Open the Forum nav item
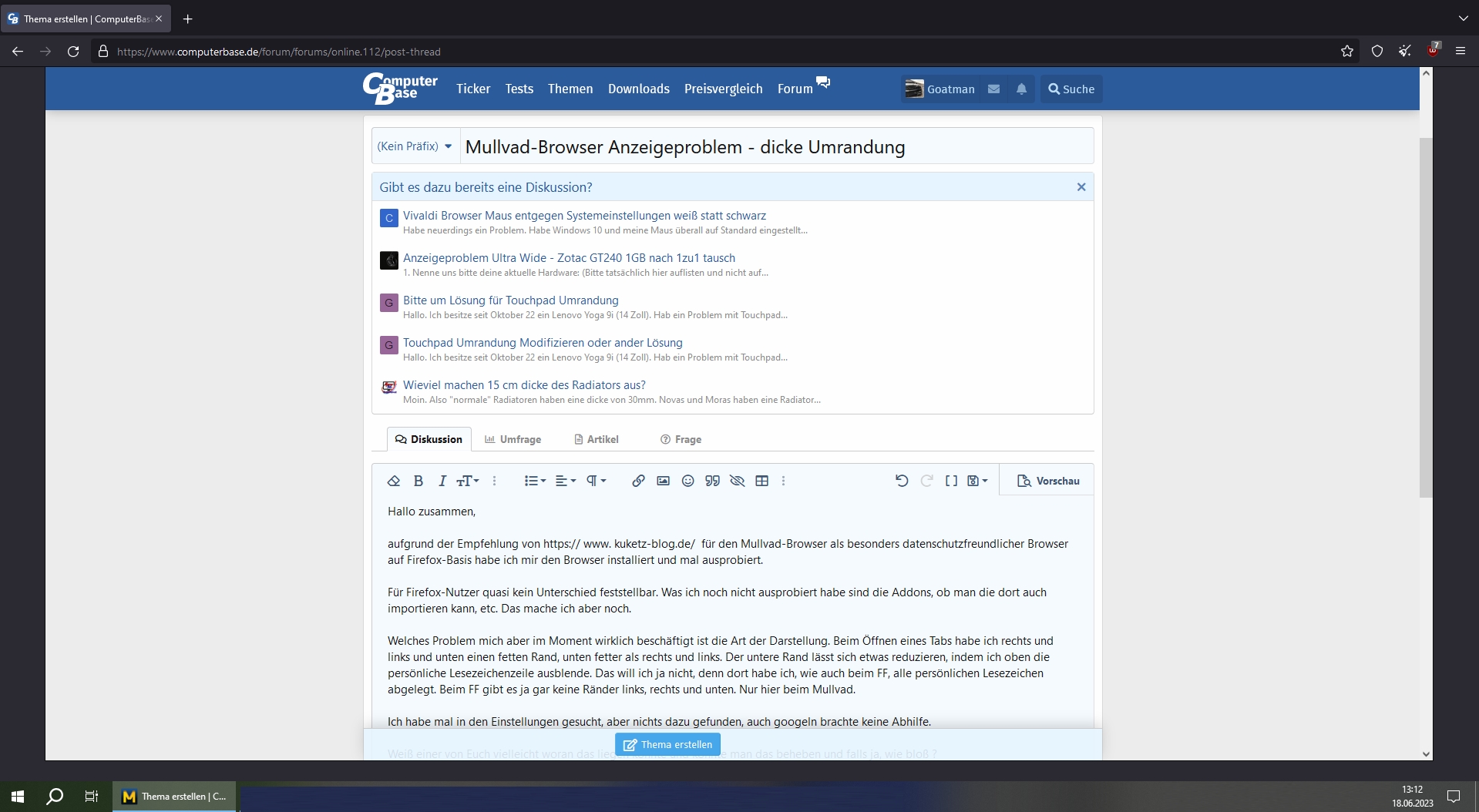1479x812 pixels. coord(795,89)
